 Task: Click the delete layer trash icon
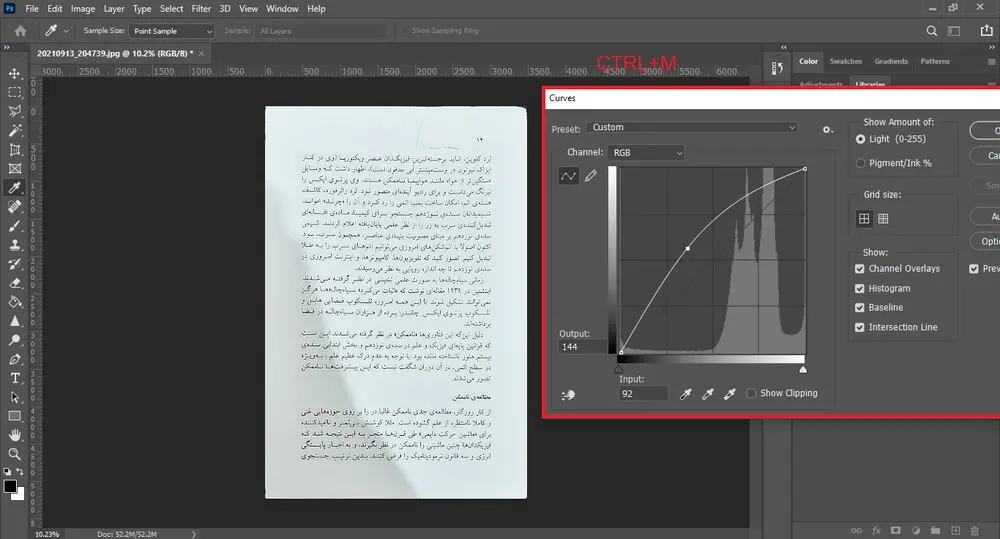click(974, 531)
